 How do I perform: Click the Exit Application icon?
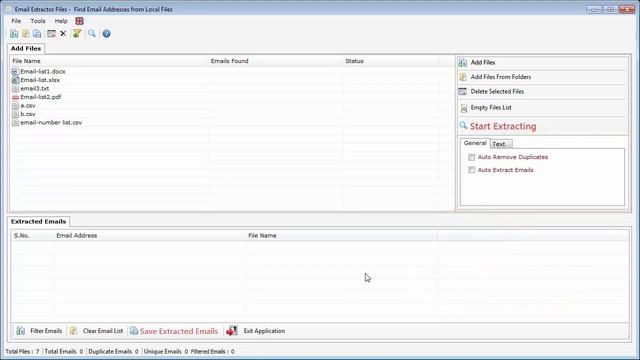[232, 331]
